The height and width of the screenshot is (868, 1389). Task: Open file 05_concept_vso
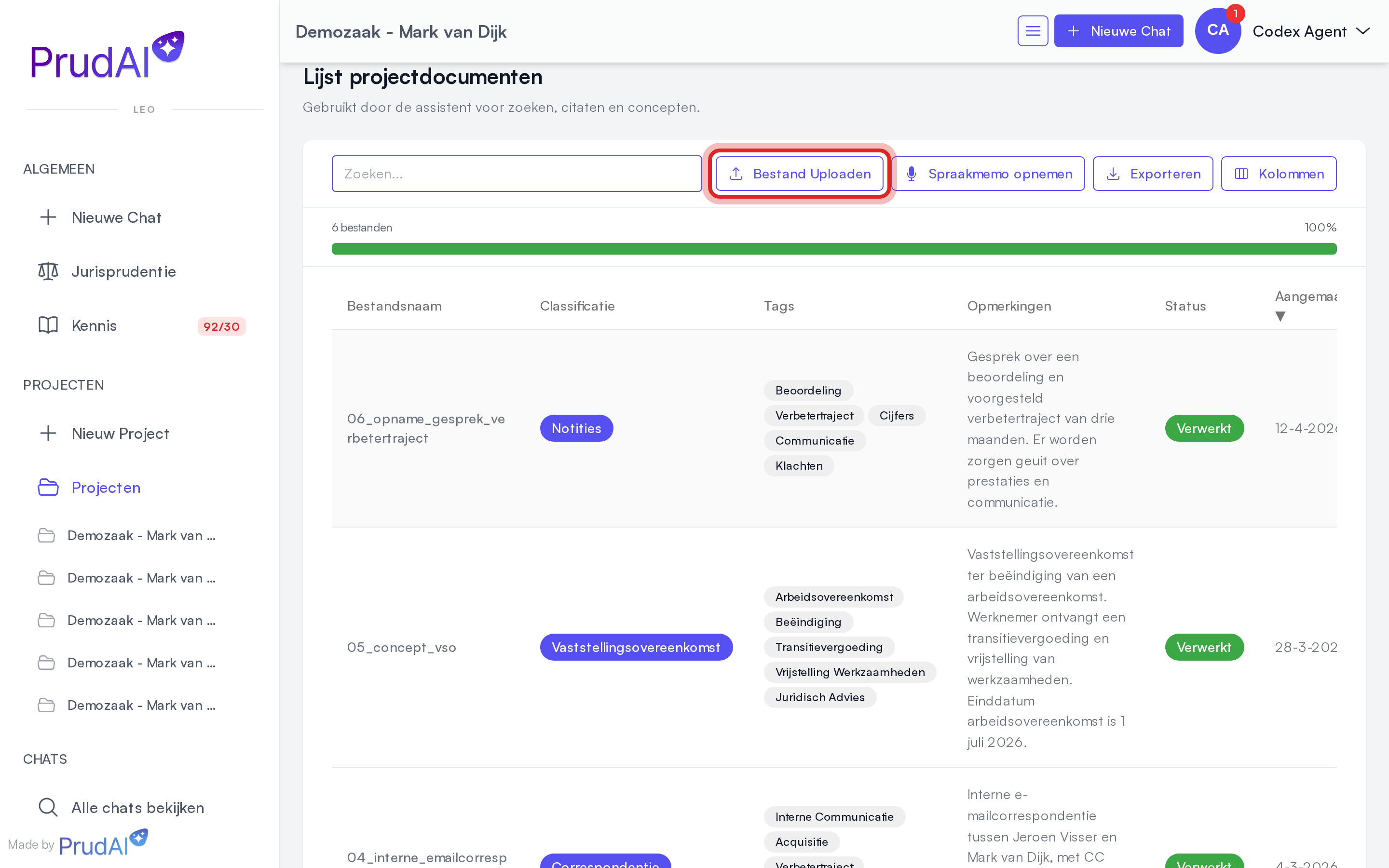401,647
